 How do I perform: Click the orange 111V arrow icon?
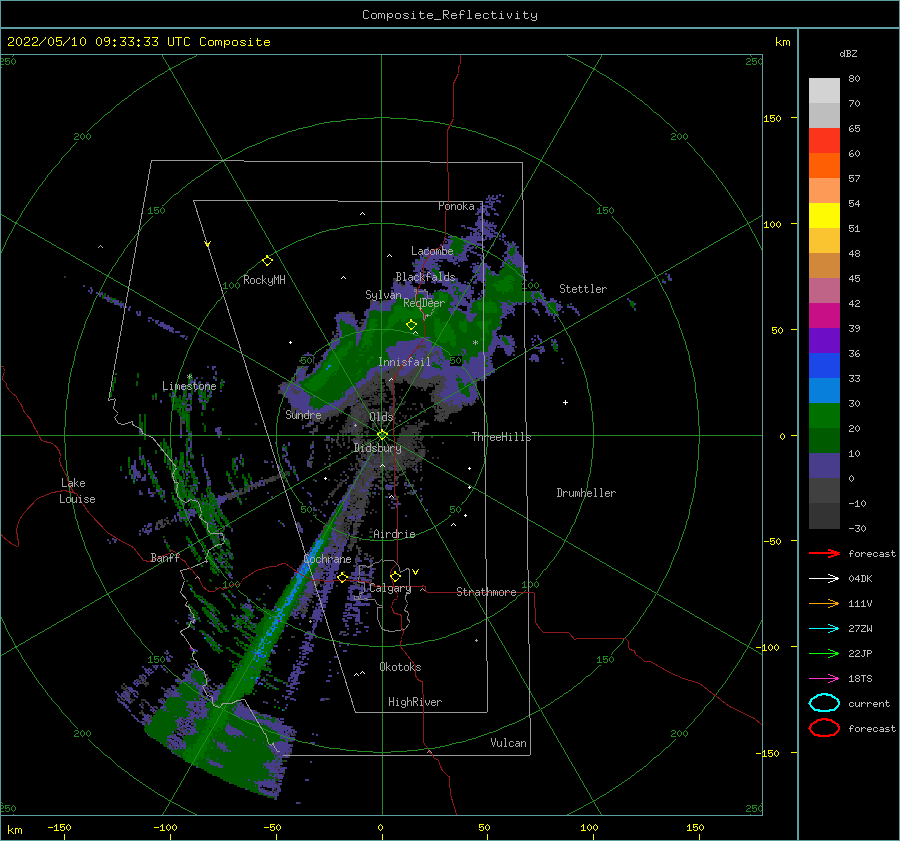pyautogui.click(x=824, y=603)
